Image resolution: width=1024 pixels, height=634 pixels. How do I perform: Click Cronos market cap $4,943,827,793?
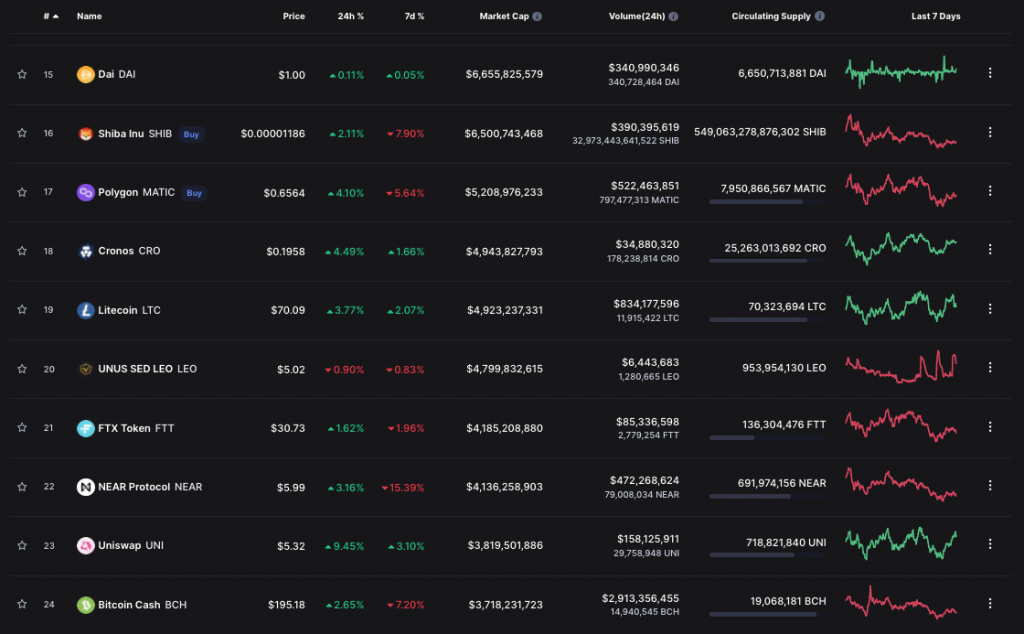click(504, 251)
